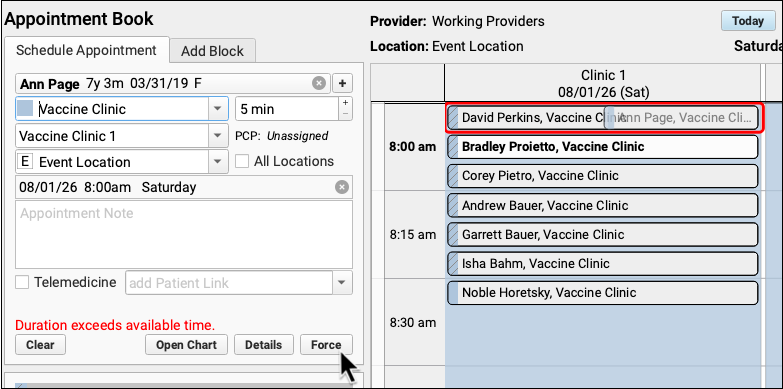Image resolution: width=783 pixels, height=389 pixels.
Task: Enable the All Locations checkbox
Action: [242, 161]
